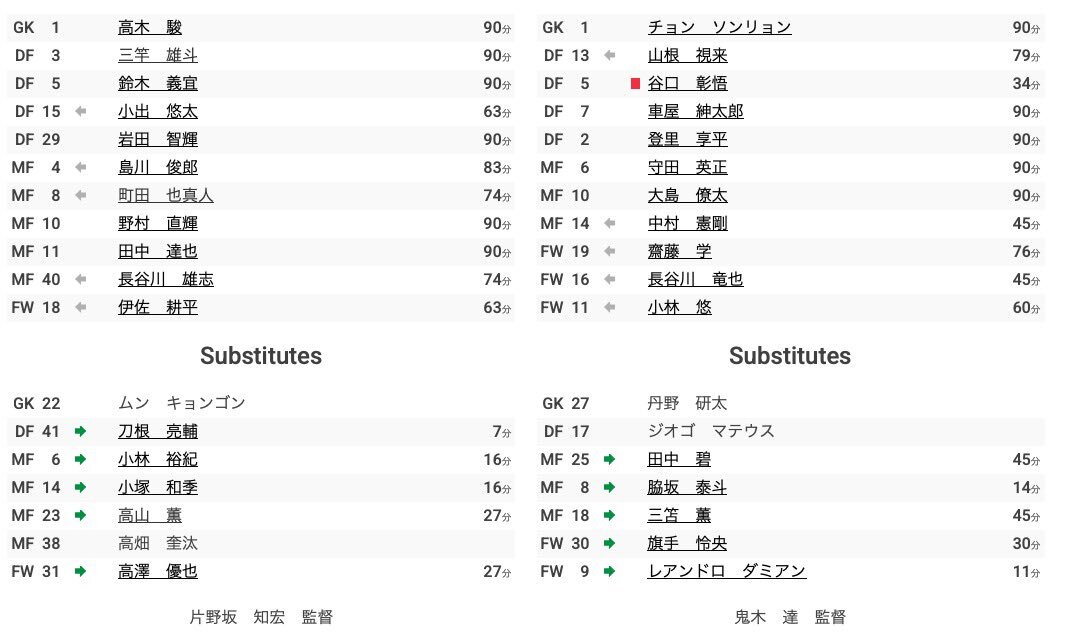Visit profile of 三笘 薫
1065x640 pixels.
(x=679, y=516)
